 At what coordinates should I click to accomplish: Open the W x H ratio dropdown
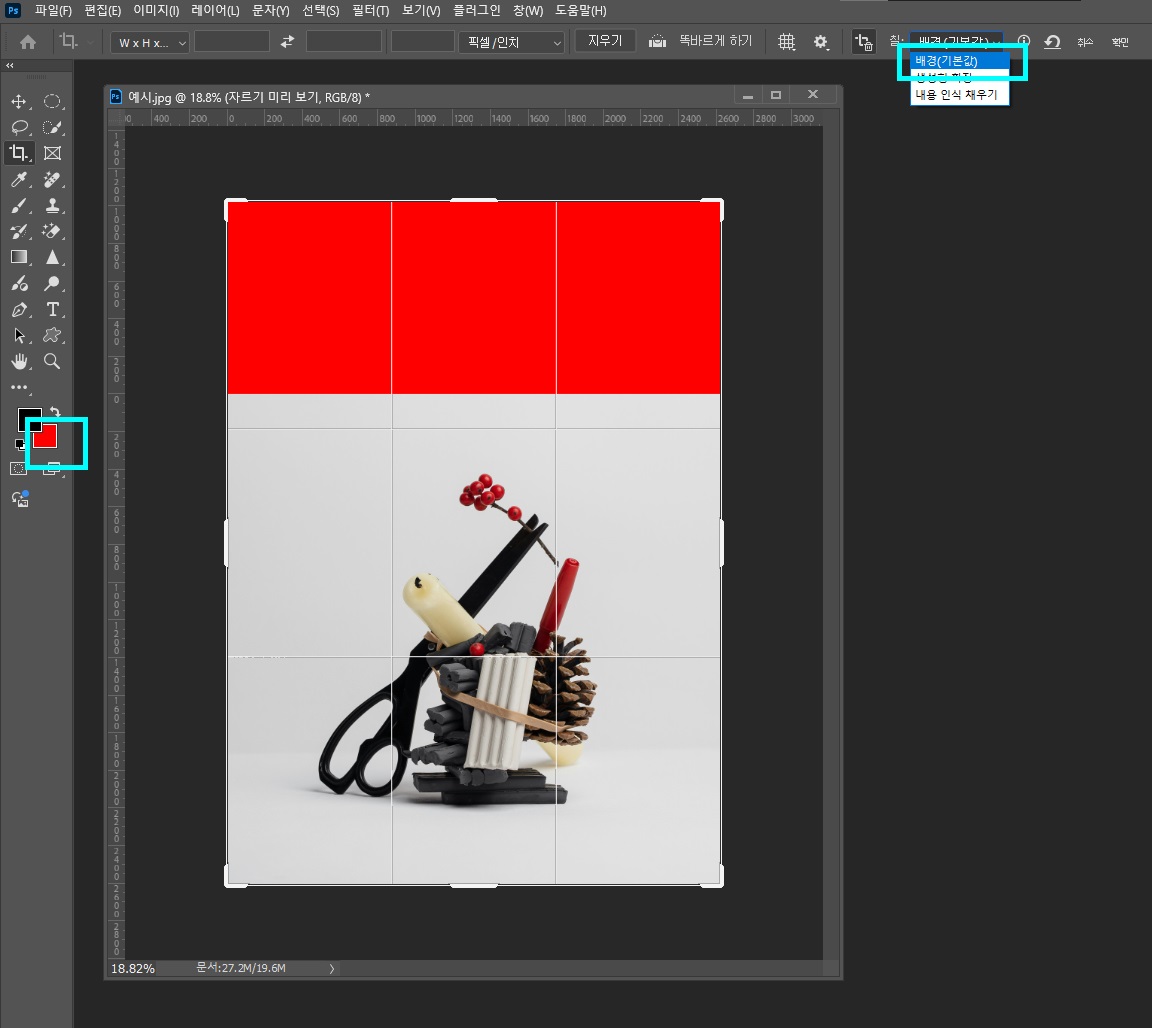[150, 43]
